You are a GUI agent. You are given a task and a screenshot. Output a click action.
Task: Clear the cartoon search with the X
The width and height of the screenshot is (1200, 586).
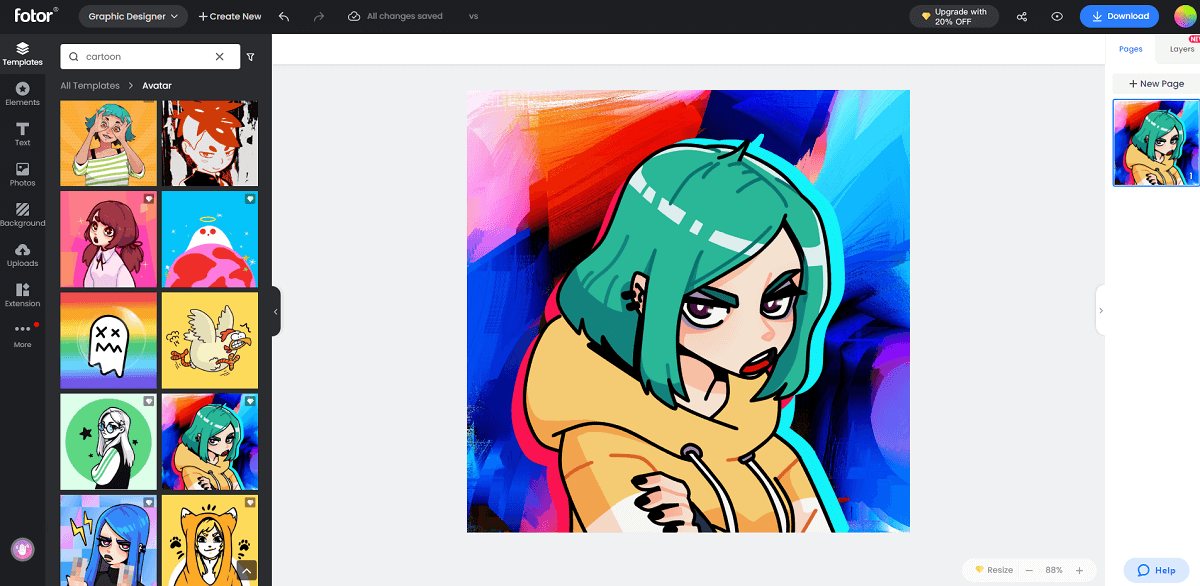(219, 56)
